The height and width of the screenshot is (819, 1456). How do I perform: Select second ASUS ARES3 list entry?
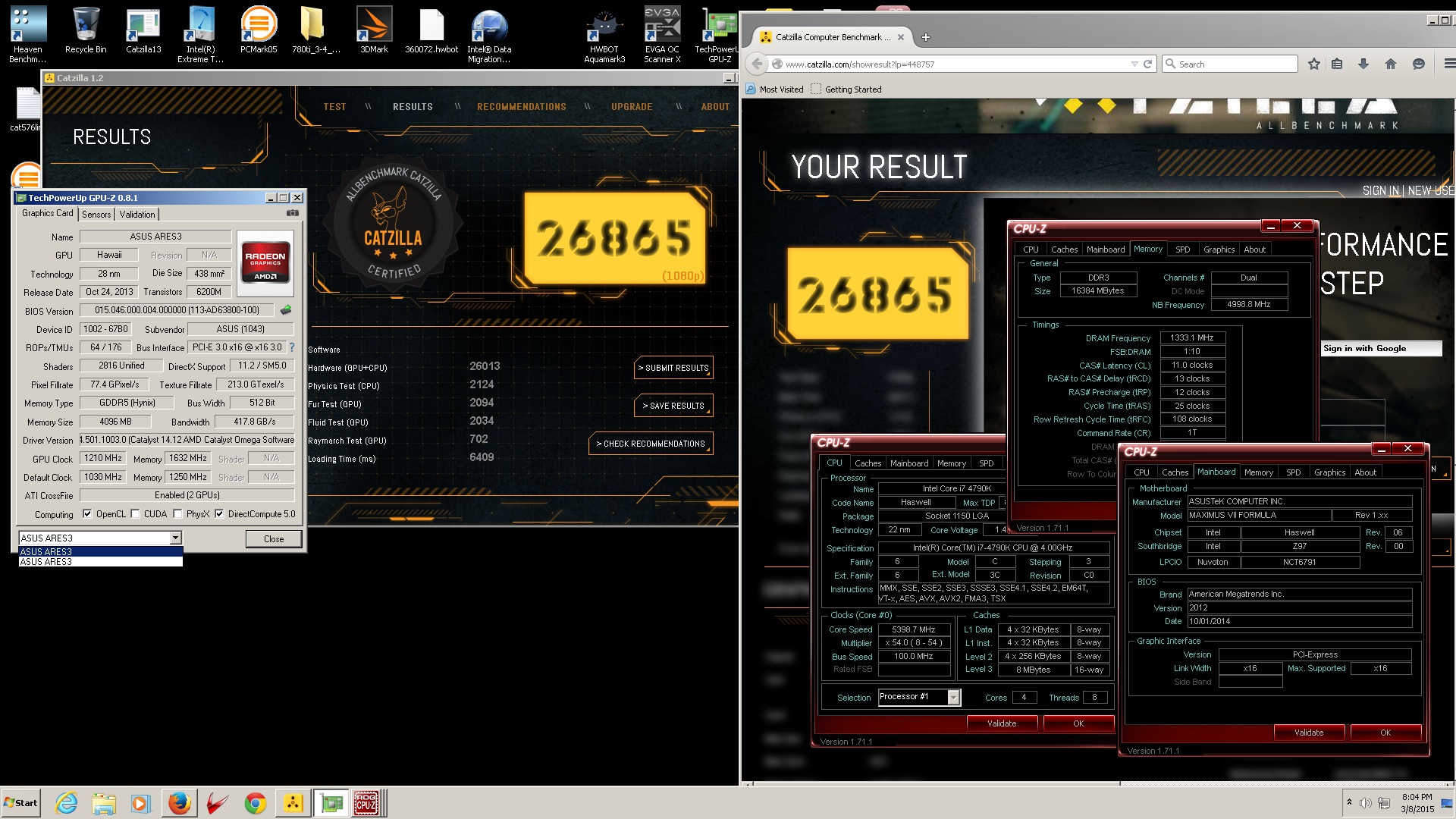[101, 561]
